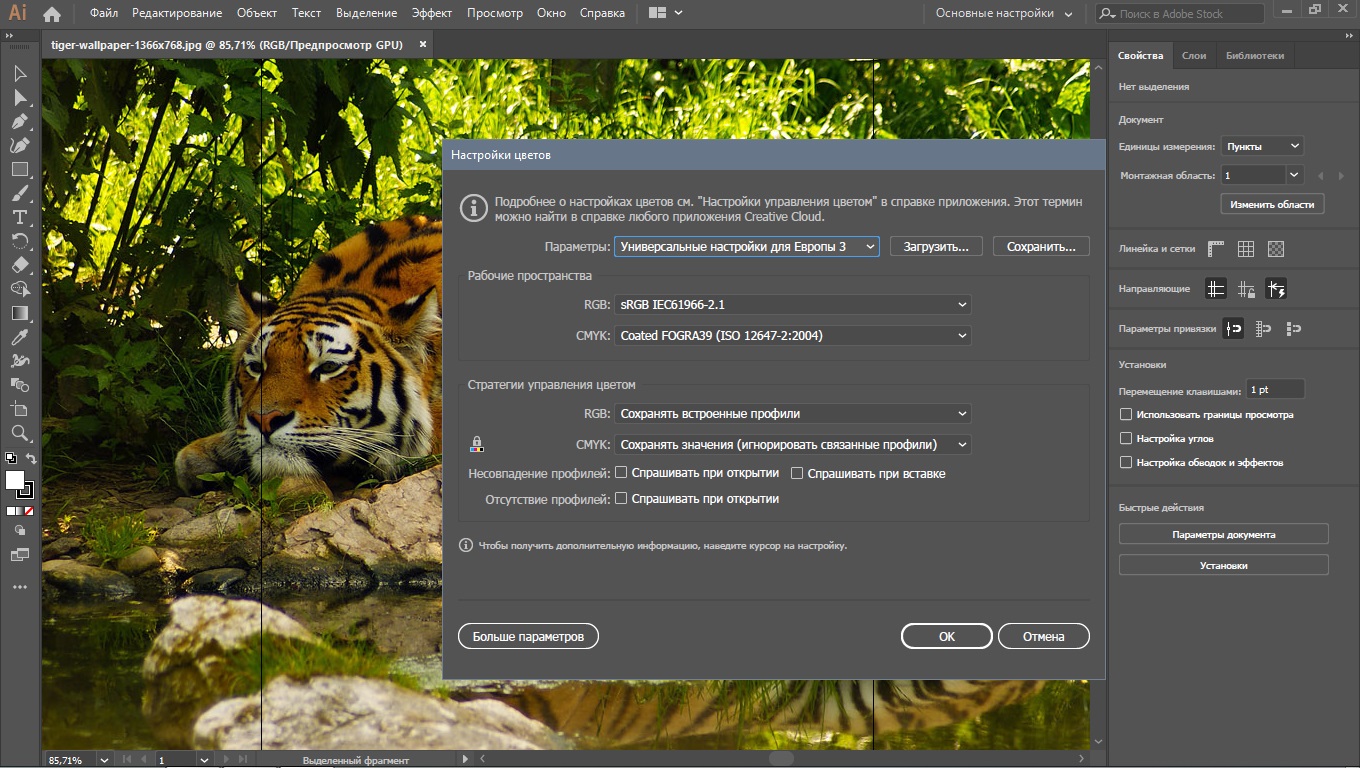Open the 'Единицы измерения' units dropdown
The width and height of the screenshot is (1360, 768).
tap(1262, 146)
